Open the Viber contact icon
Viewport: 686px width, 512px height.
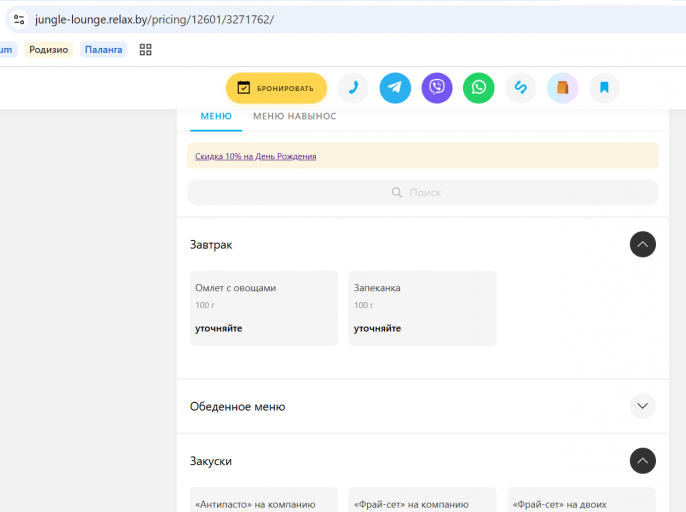437,88
